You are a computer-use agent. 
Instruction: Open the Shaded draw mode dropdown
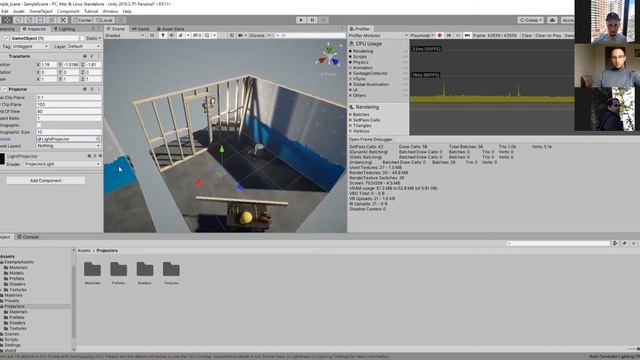(124, 36)
